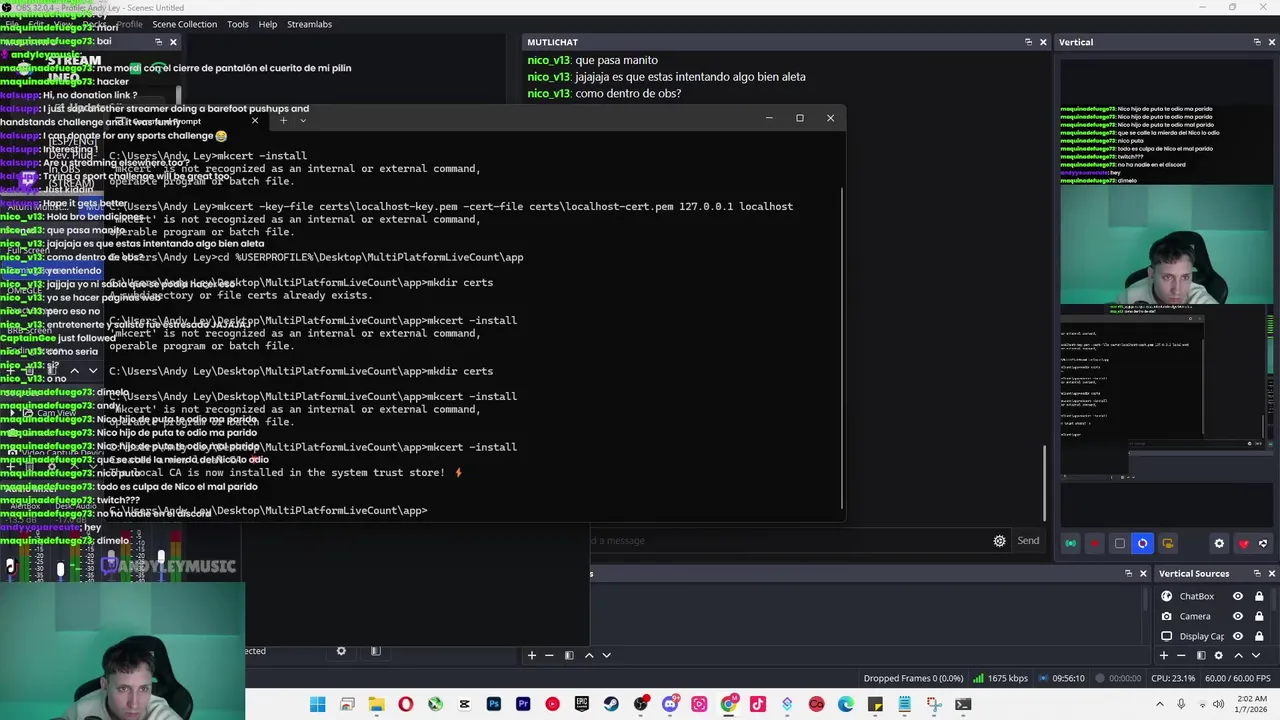Open Steam from the taskbar
The image size is (1280, 720).
(611, 705)
